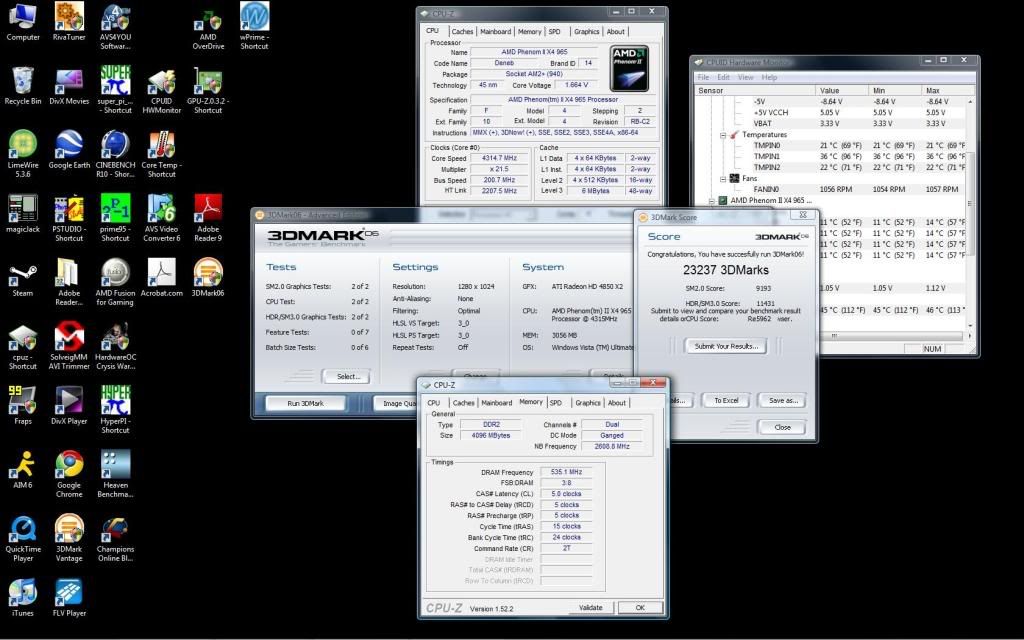Click the To Excel button

(x=726, y=400)
